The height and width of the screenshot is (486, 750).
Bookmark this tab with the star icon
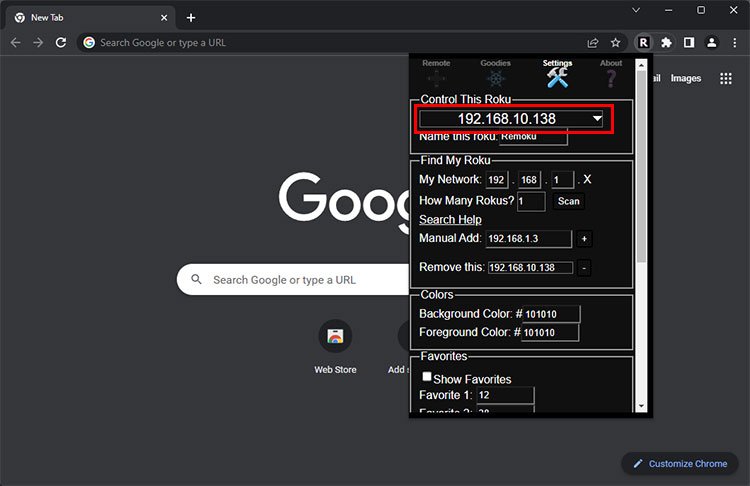[x=616, y=43]
